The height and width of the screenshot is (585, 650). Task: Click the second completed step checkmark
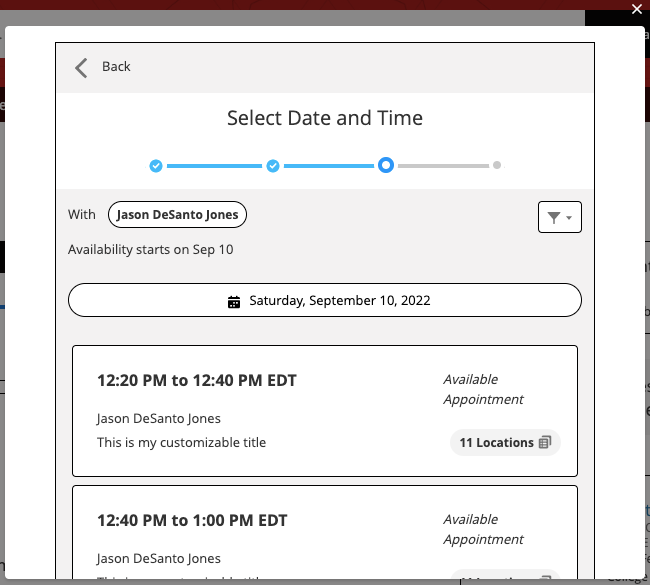[273, 166]
